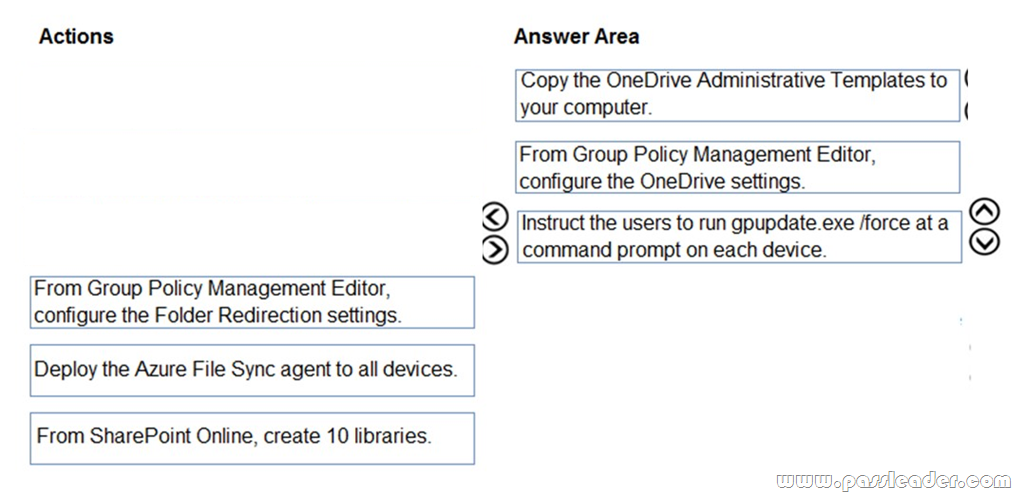The height and width of the screenshot is (497, 1024).
Task: Select configure the Folder Redirection settings action
Action: coord(252,302)
